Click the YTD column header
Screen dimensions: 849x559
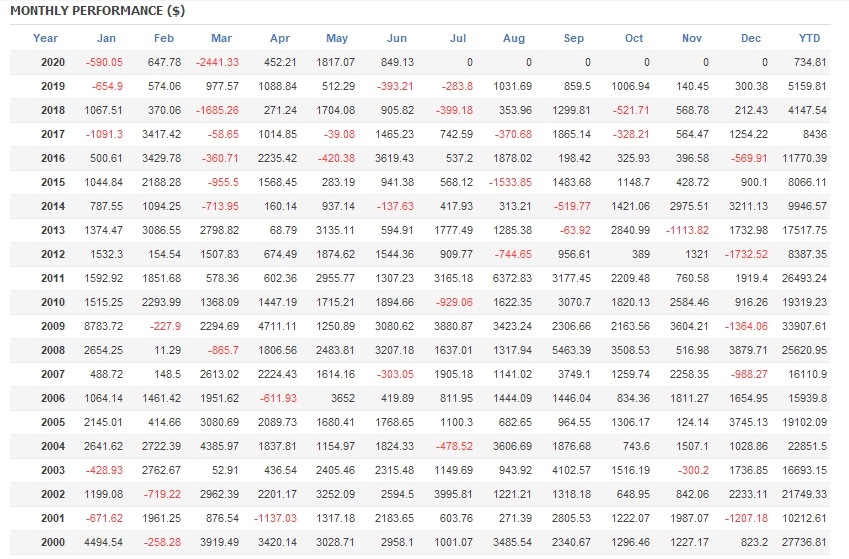809,38
